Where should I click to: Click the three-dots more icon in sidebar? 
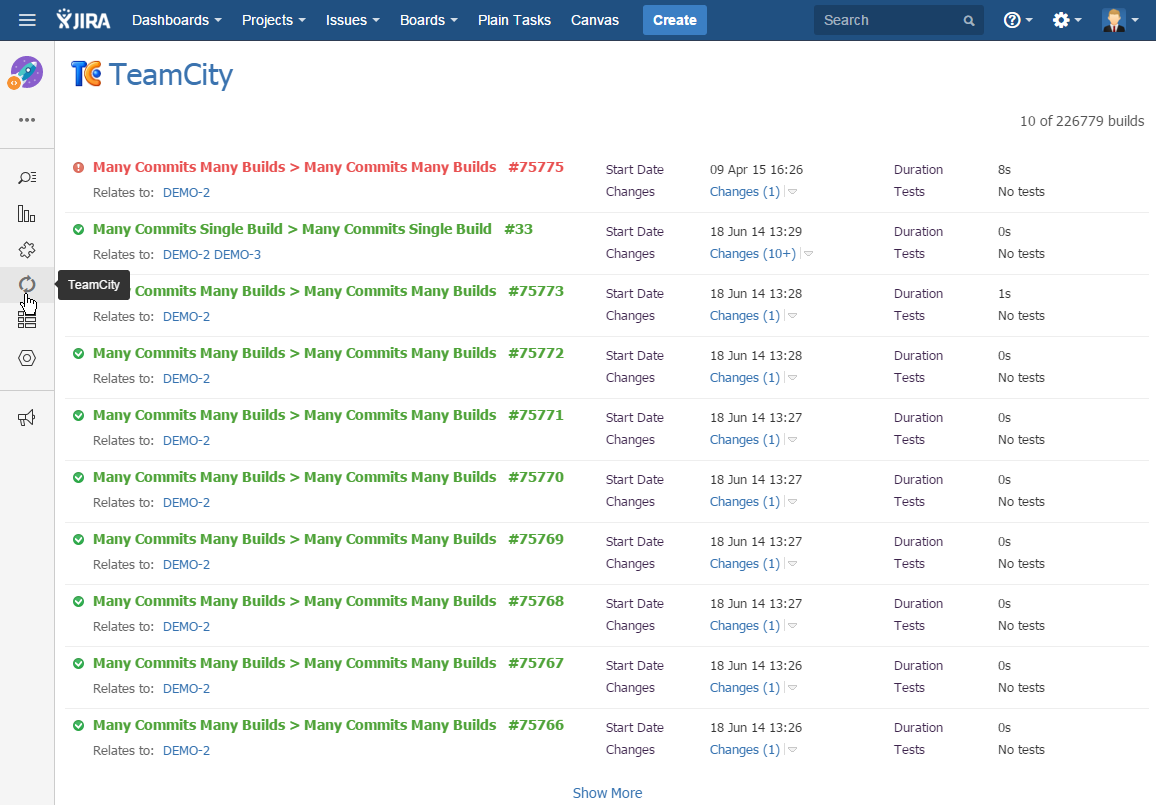(27, 120)
